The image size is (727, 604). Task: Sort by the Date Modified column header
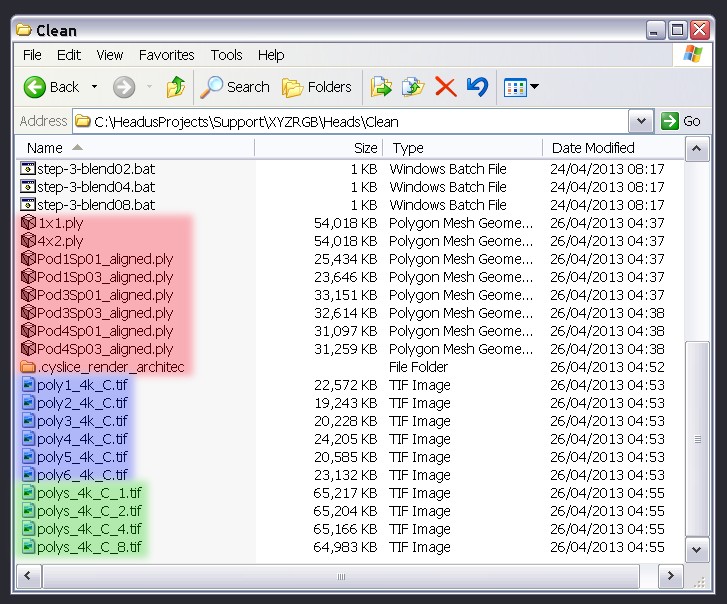[x=613, y=148]
